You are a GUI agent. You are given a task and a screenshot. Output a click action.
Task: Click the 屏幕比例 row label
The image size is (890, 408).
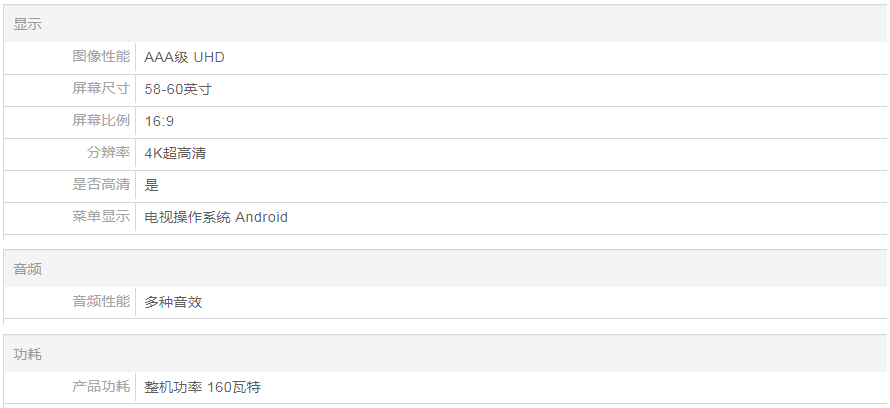point(101,121)
